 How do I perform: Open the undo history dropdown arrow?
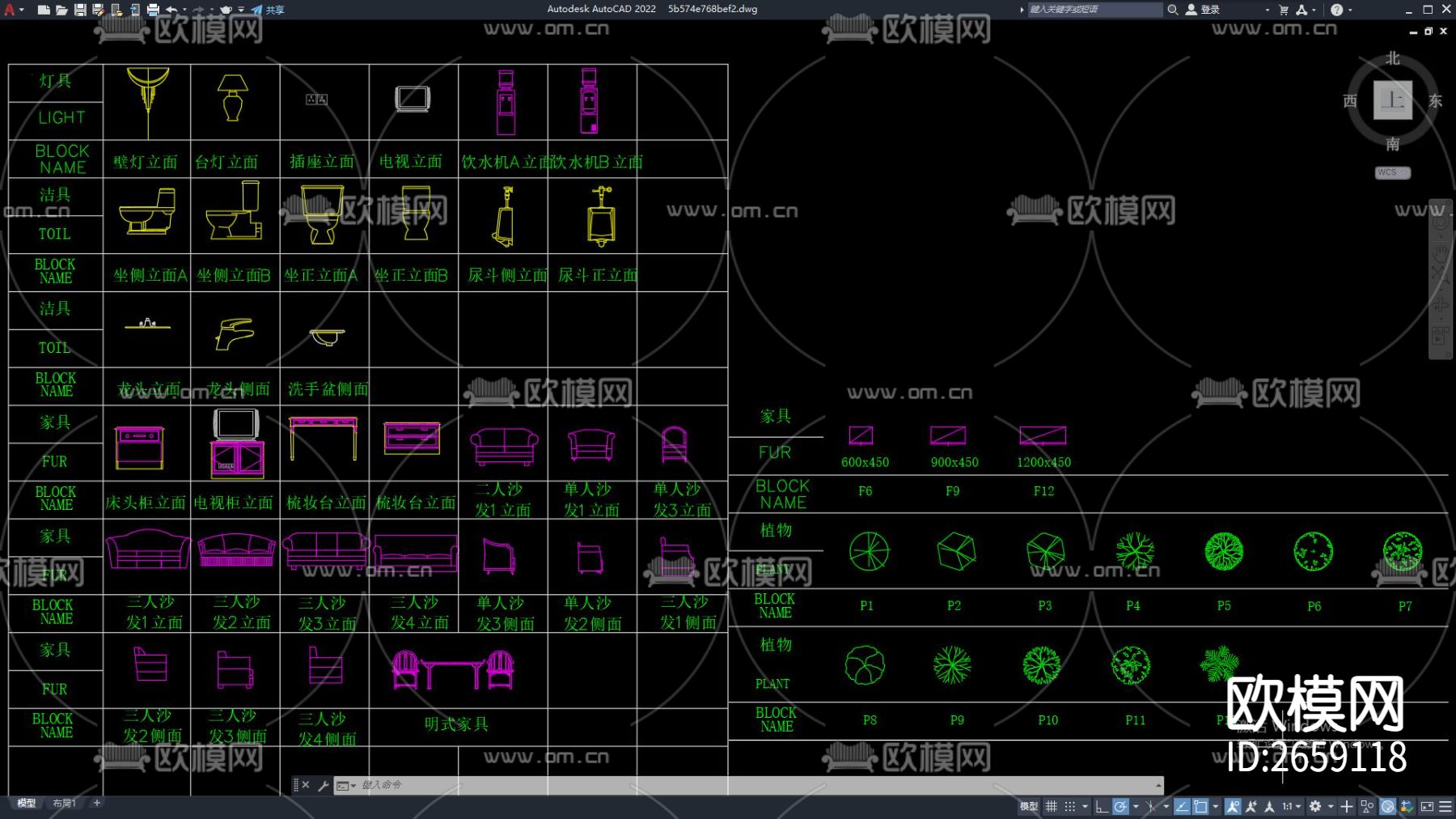click(x=184, y=10)
